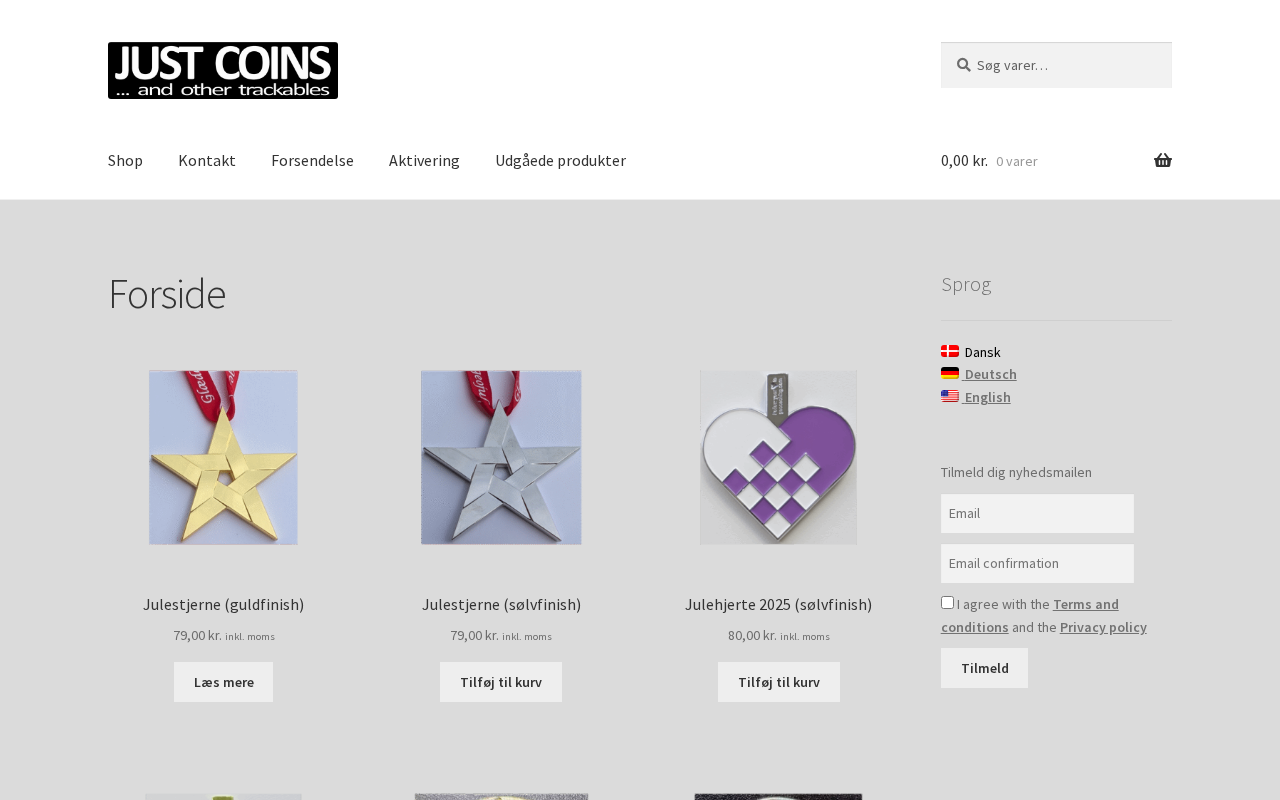Click the search magnifier icon
The image size is (1280, 800).
tap(963, 65)
